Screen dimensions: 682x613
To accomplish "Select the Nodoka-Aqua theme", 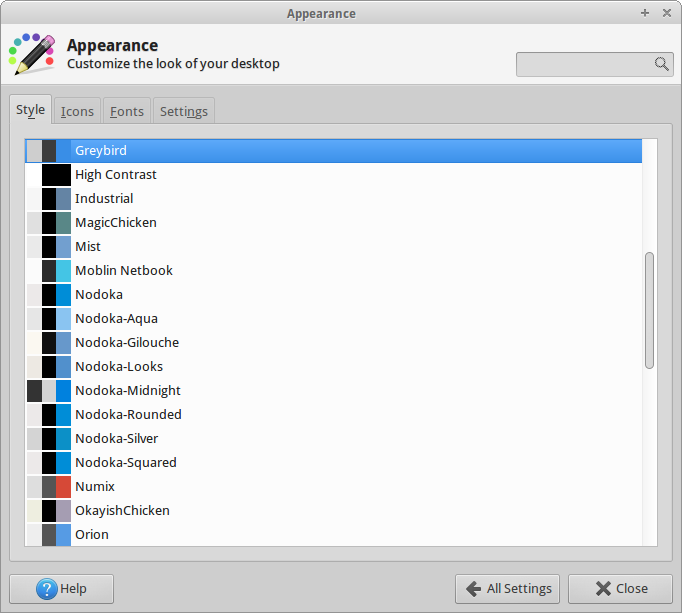I will pyautogui.click(x=334, y=318).
